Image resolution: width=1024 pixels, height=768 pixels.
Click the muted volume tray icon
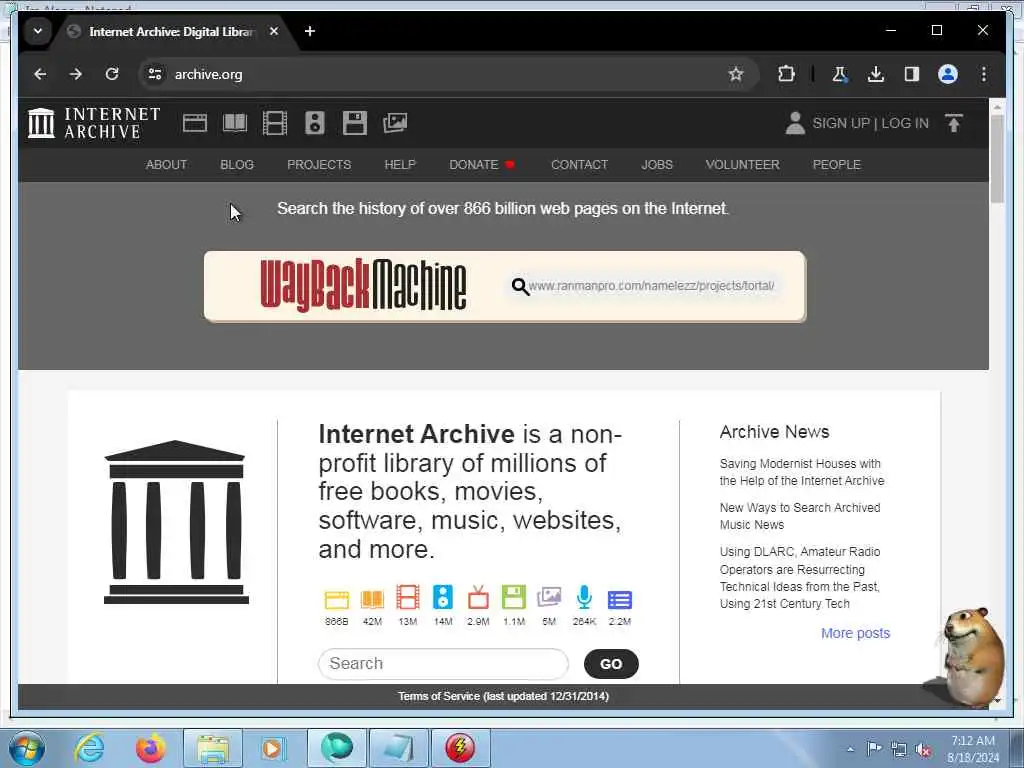coord(923,750)
